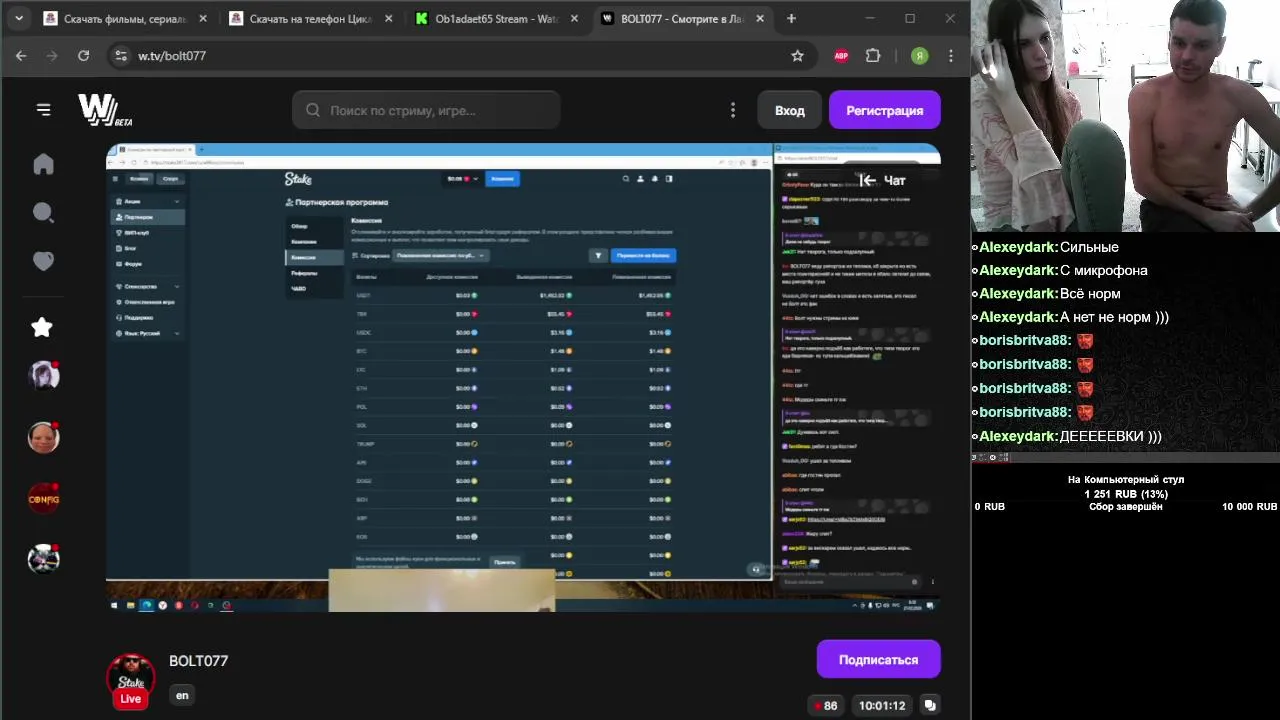Open the site's vertical dots options menu
Screen dimensions: 1280x720
[x=733, y=110]
